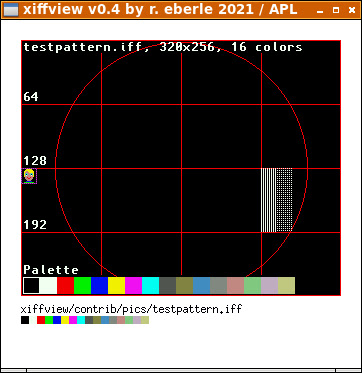The image size is (362, 373).
Task: Select the pastel green swatch in the large Palette bar
Action: (x=252, y=286)
